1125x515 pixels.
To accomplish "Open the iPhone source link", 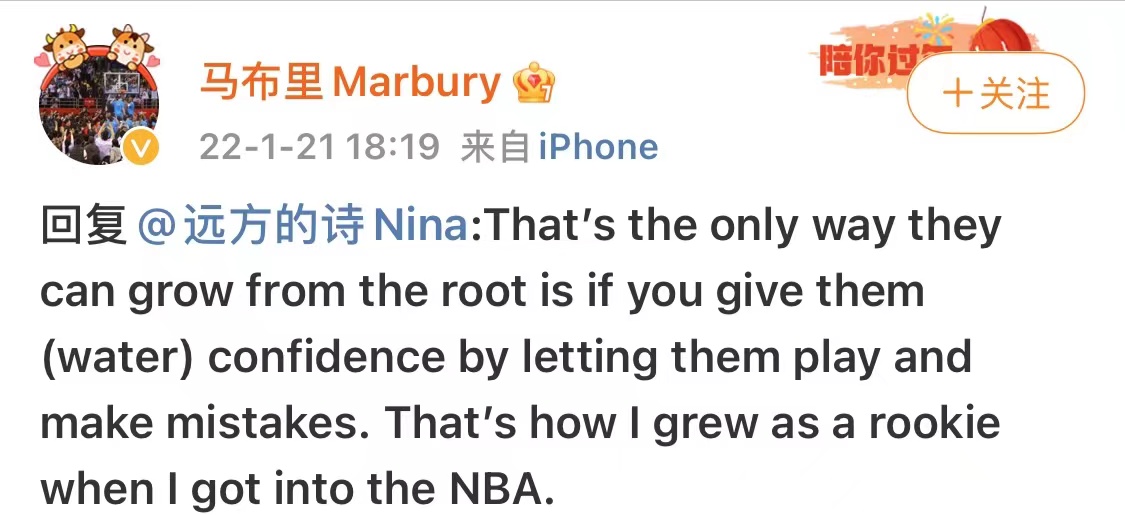I will click(x=598, y=147).
